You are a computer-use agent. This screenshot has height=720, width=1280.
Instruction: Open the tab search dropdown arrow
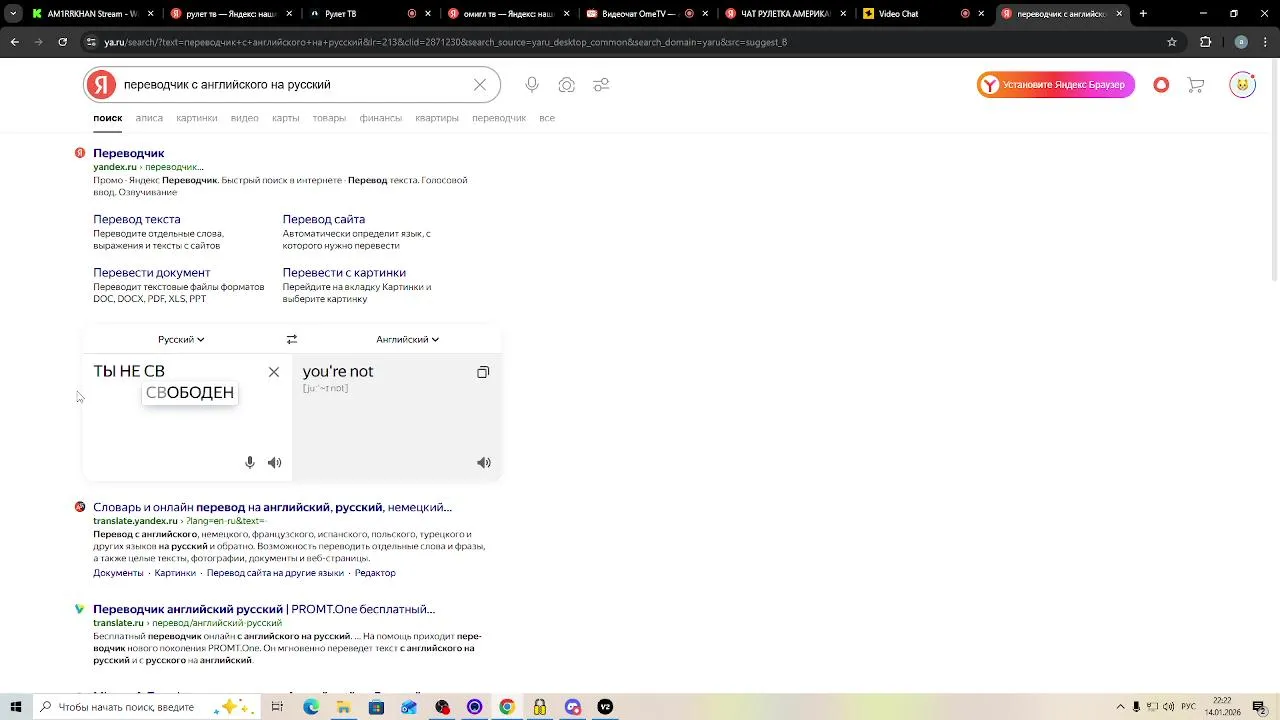point(13,14)
